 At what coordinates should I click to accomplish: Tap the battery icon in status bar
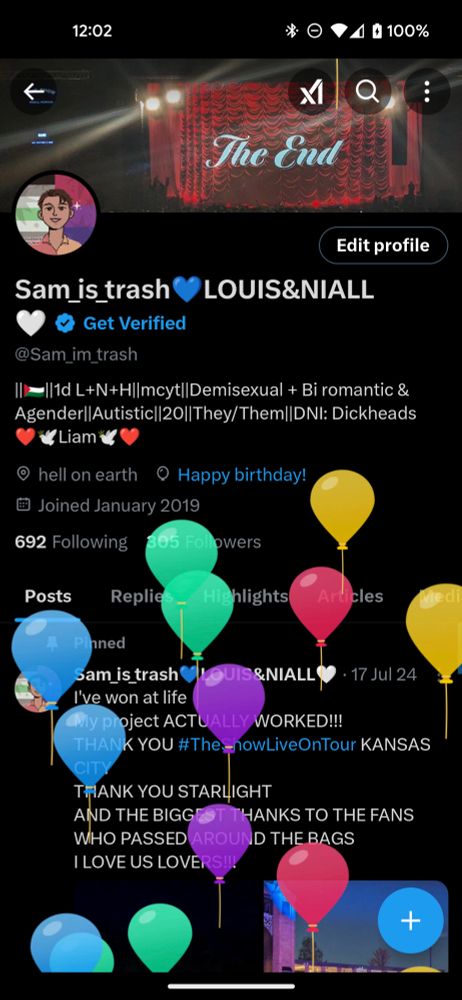tap(376, 31)
